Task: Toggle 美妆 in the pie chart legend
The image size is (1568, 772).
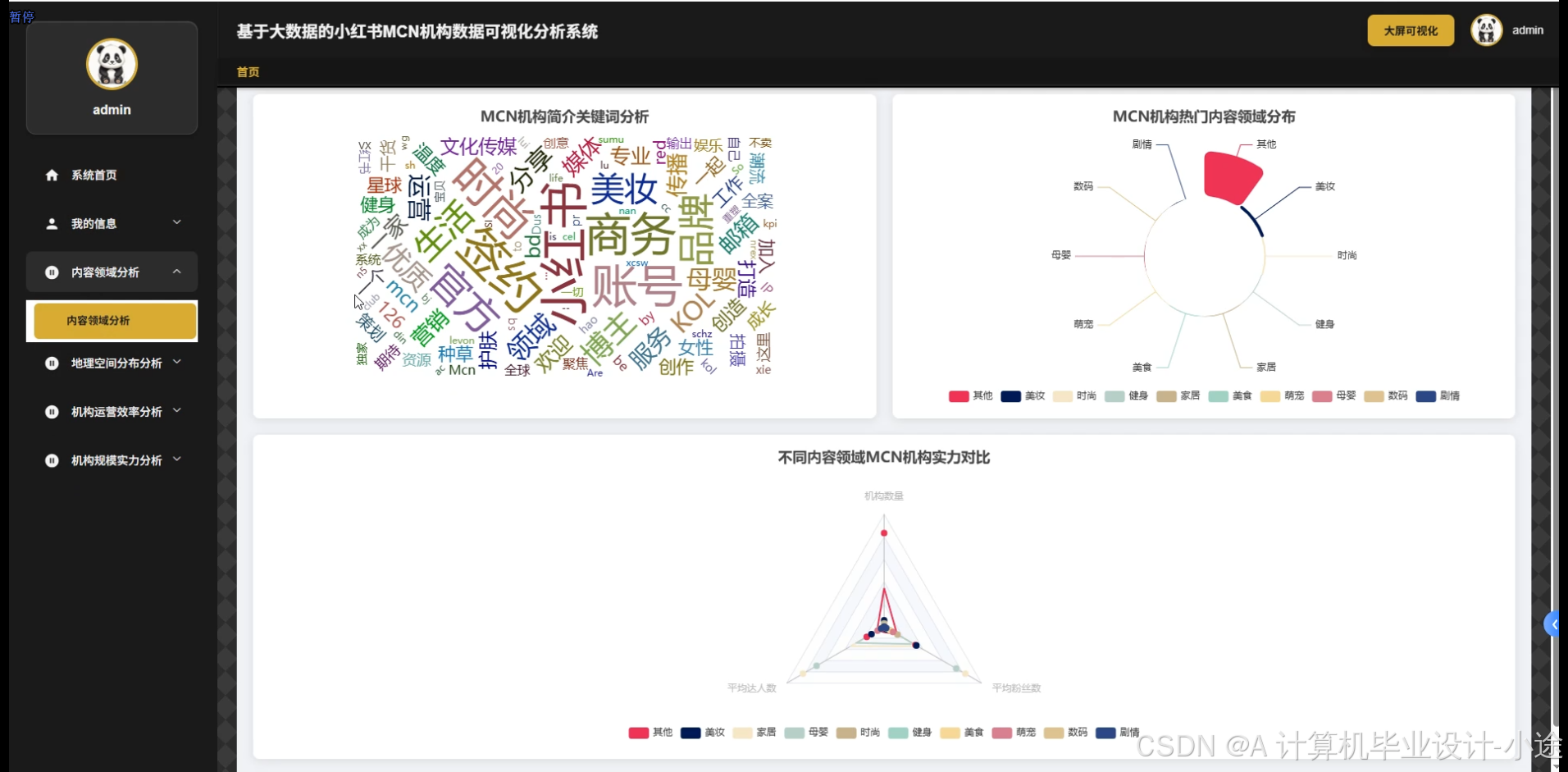Action: (x=1023, y=396)
